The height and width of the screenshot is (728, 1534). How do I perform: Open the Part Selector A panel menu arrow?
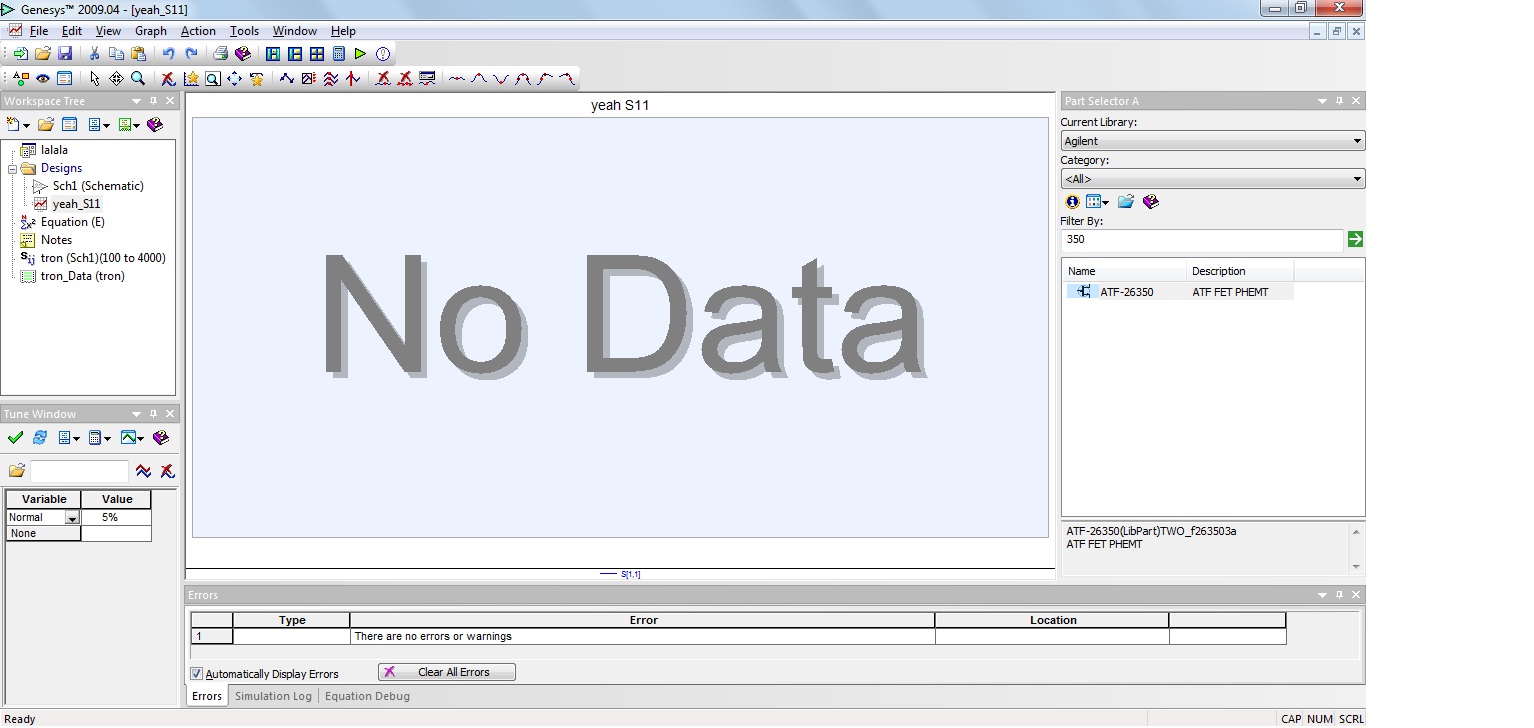point(1322,101)
